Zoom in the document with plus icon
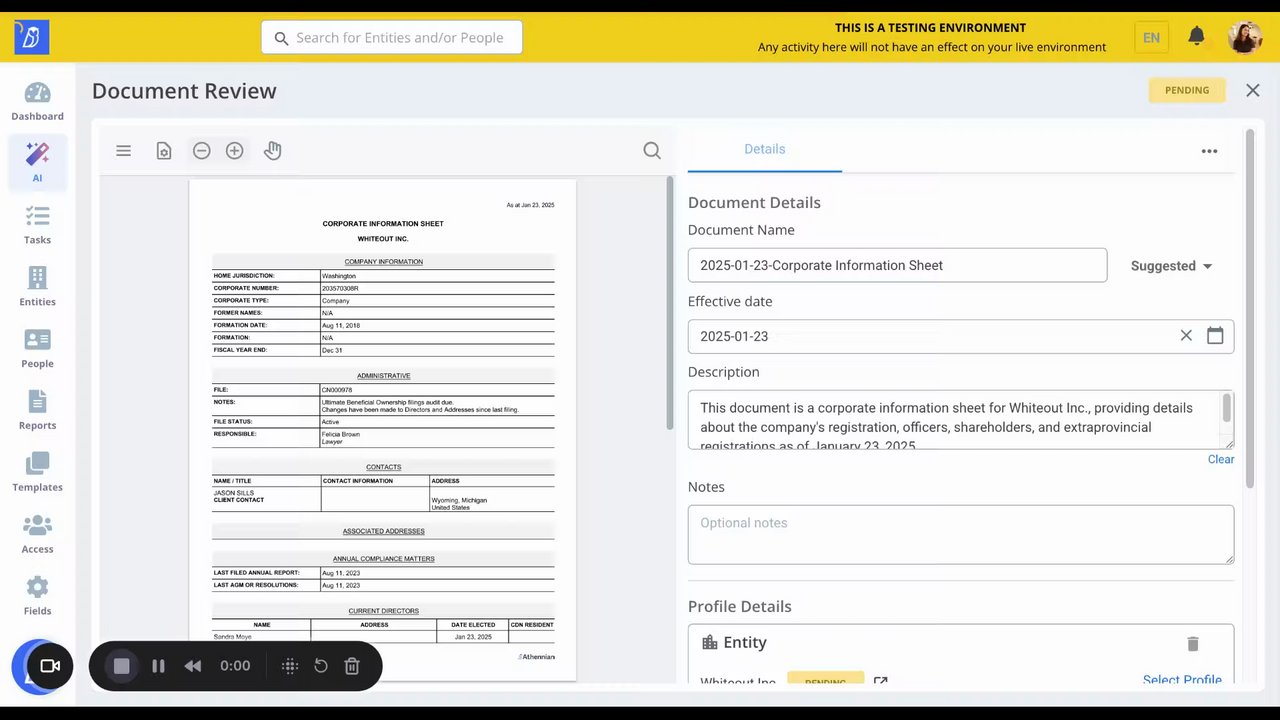Image resolution: width=1280 pixels, height=720 pixels. pyautogui.click(x=235, y=150)
